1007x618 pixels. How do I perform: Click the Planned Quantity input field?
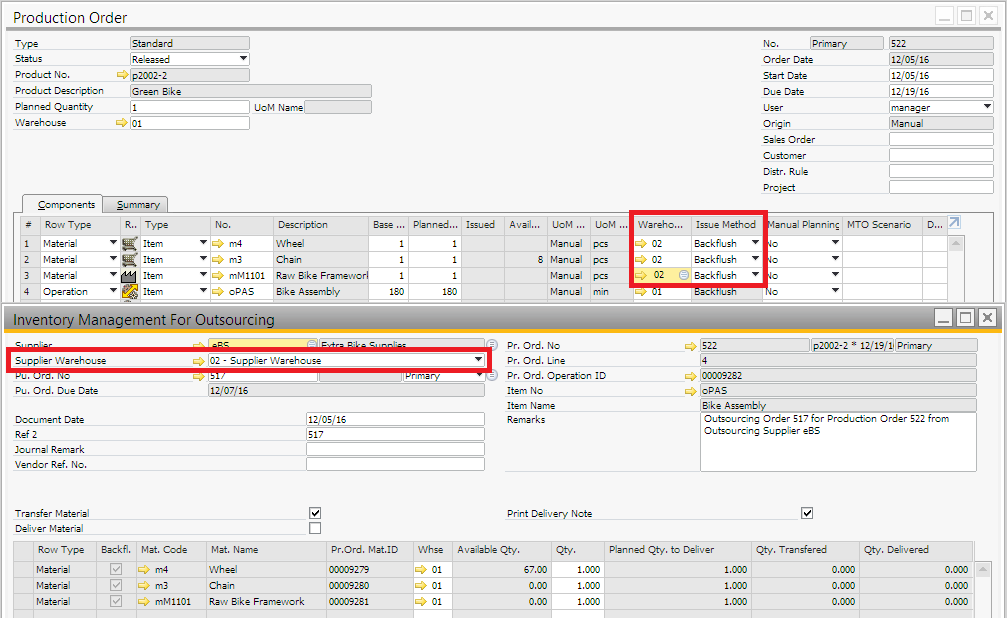(189, 107)
